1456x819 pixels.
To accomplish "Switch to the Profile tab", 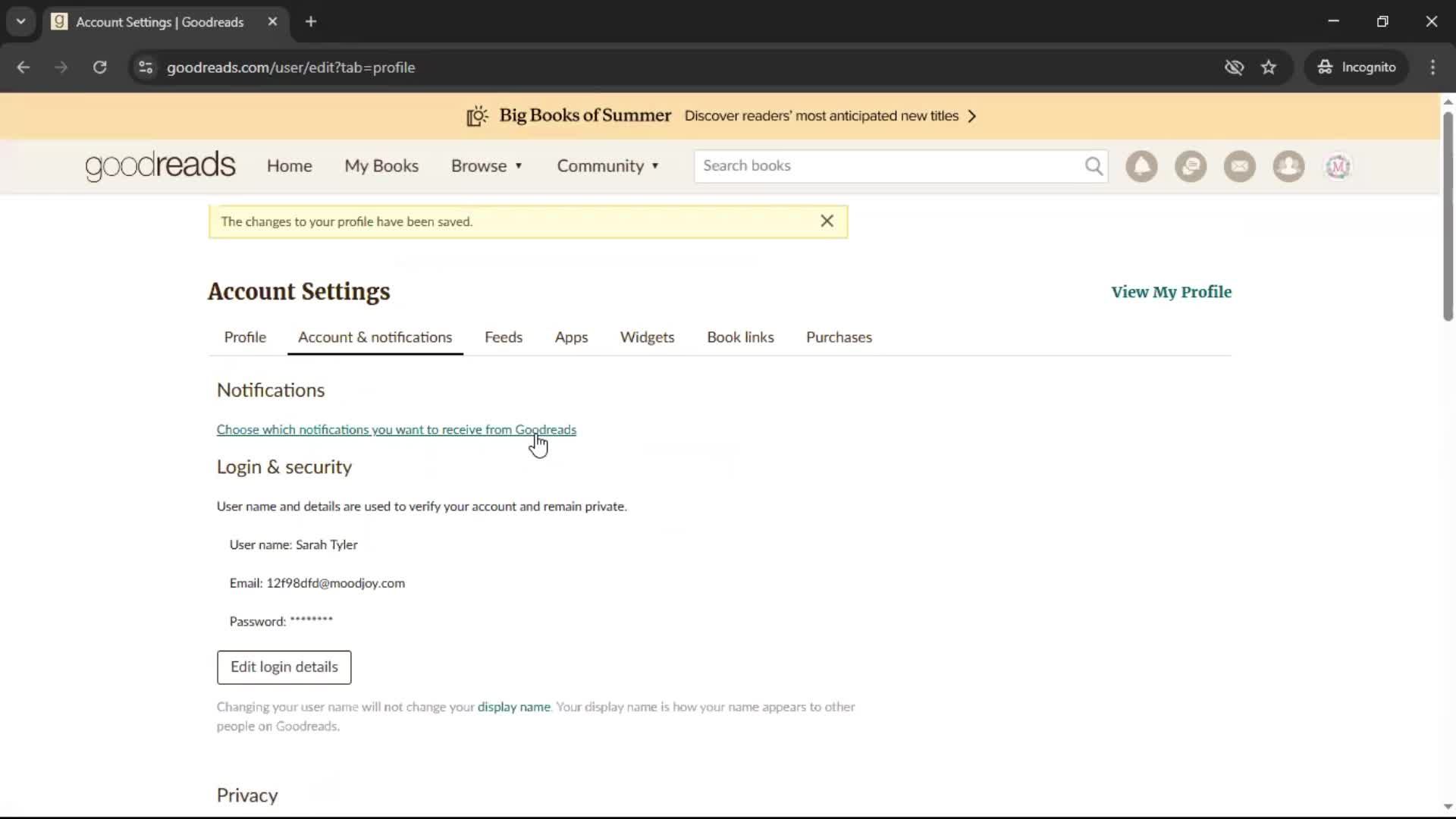I will tap(245, 337).
